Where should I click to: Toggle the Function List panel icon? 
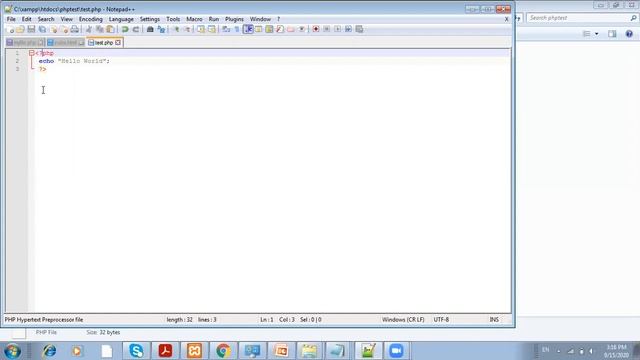(x=280, y=29)
